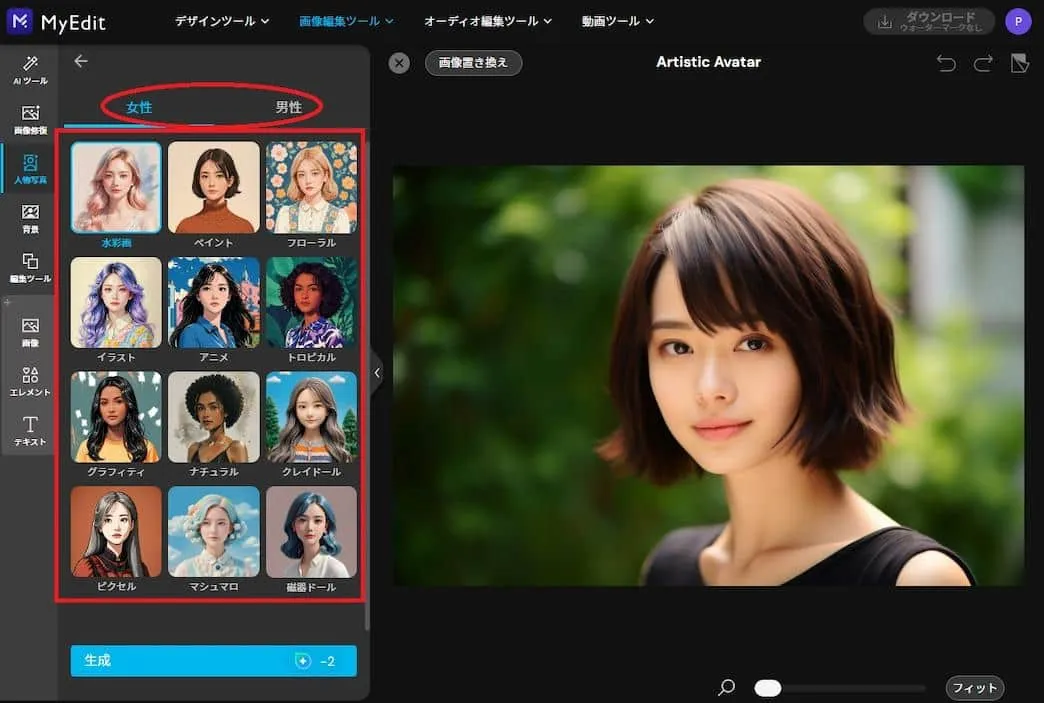Redo the last action

click(x=983, y=62)
